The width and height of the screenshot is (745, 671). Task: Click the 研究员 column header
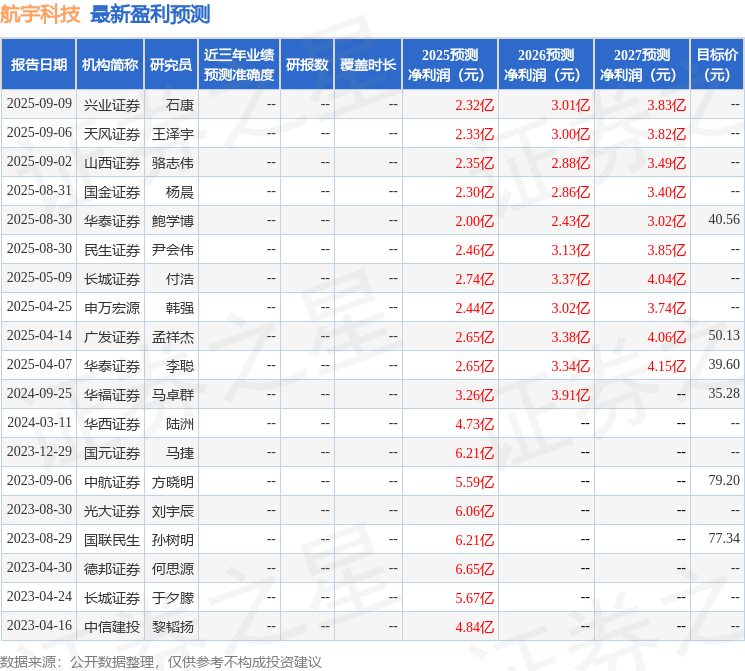(x=171, y=65)
